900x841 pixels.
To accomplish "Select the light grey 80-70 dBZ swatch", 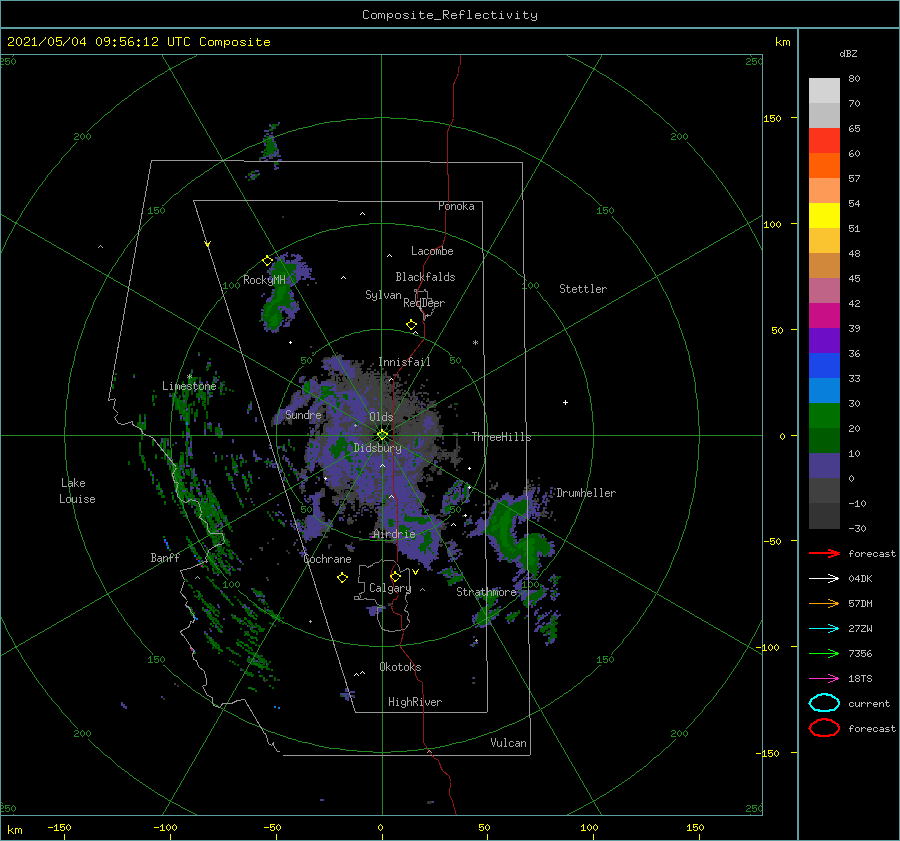I will pos(824,91).
